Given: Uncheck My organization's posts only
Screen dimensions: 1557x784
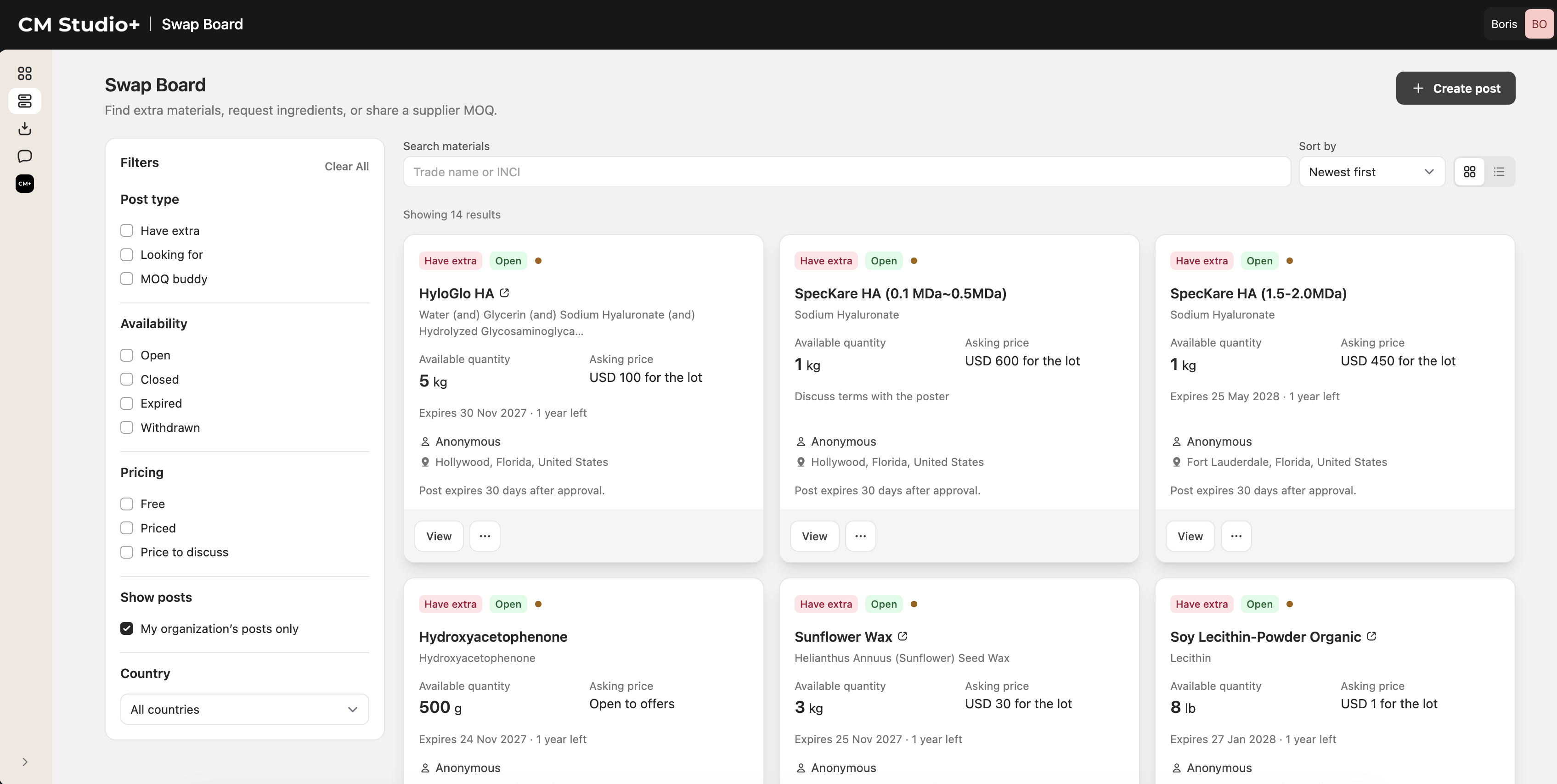Looking at the screenshot, I should 126,628.
